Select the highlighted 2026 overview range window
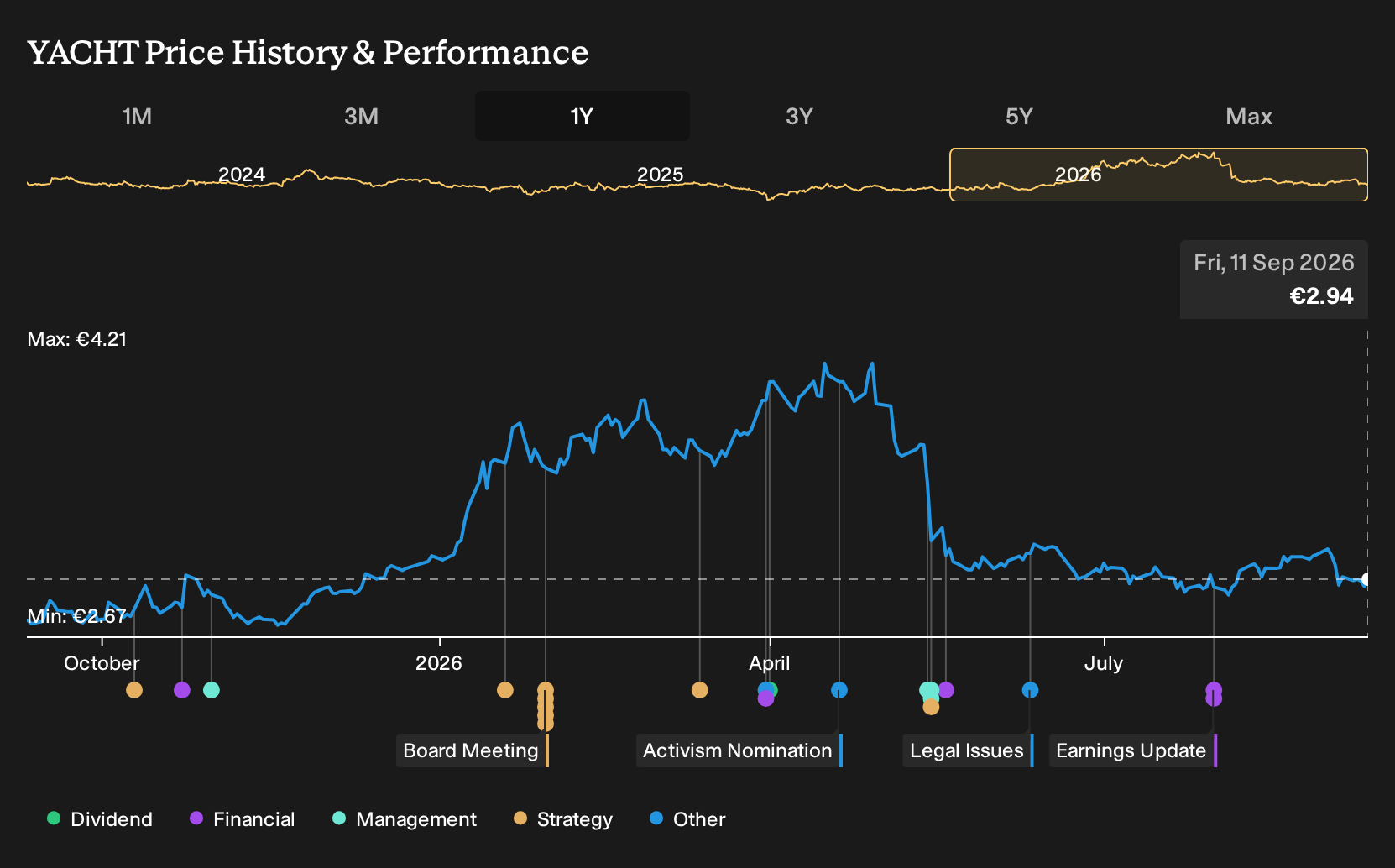 (1158, 175)
